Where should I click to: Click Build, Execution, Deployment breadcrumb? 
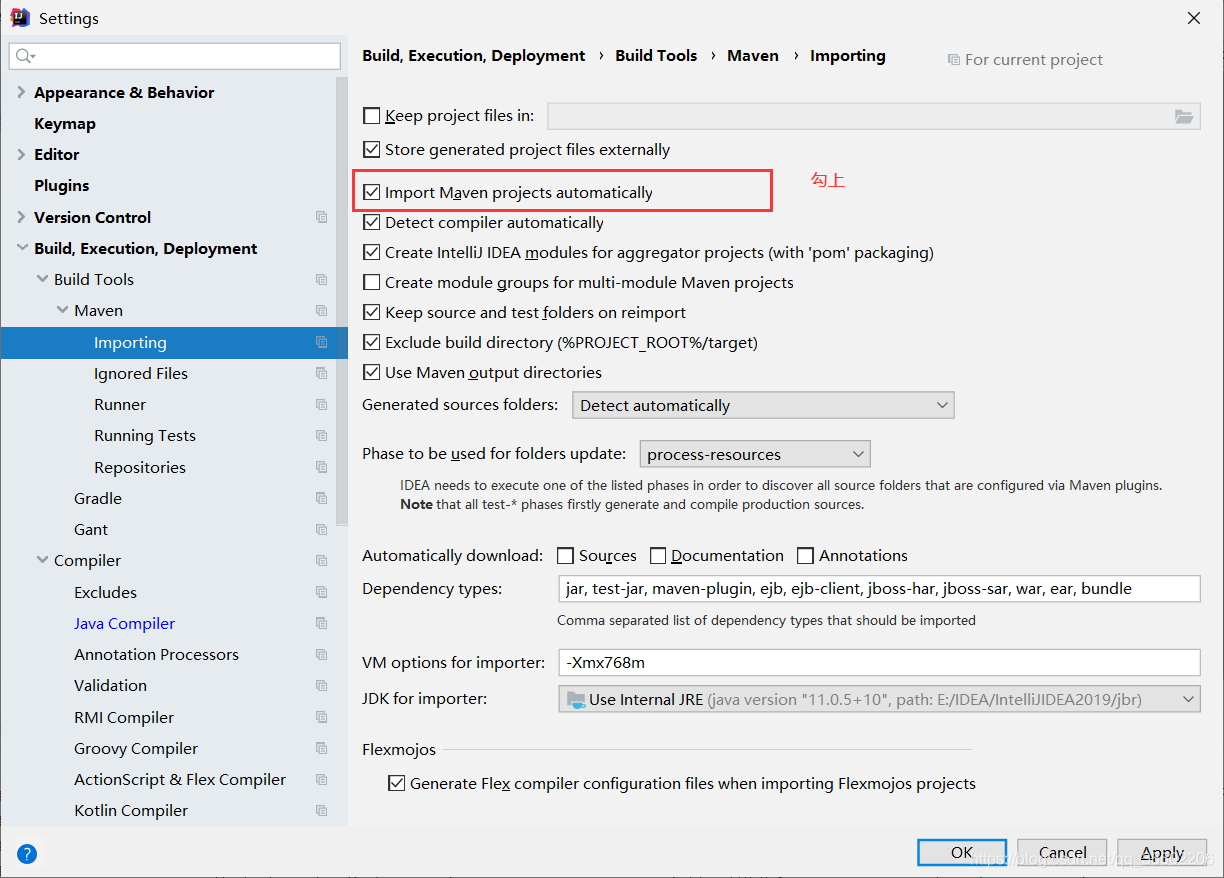click(474, 55)
